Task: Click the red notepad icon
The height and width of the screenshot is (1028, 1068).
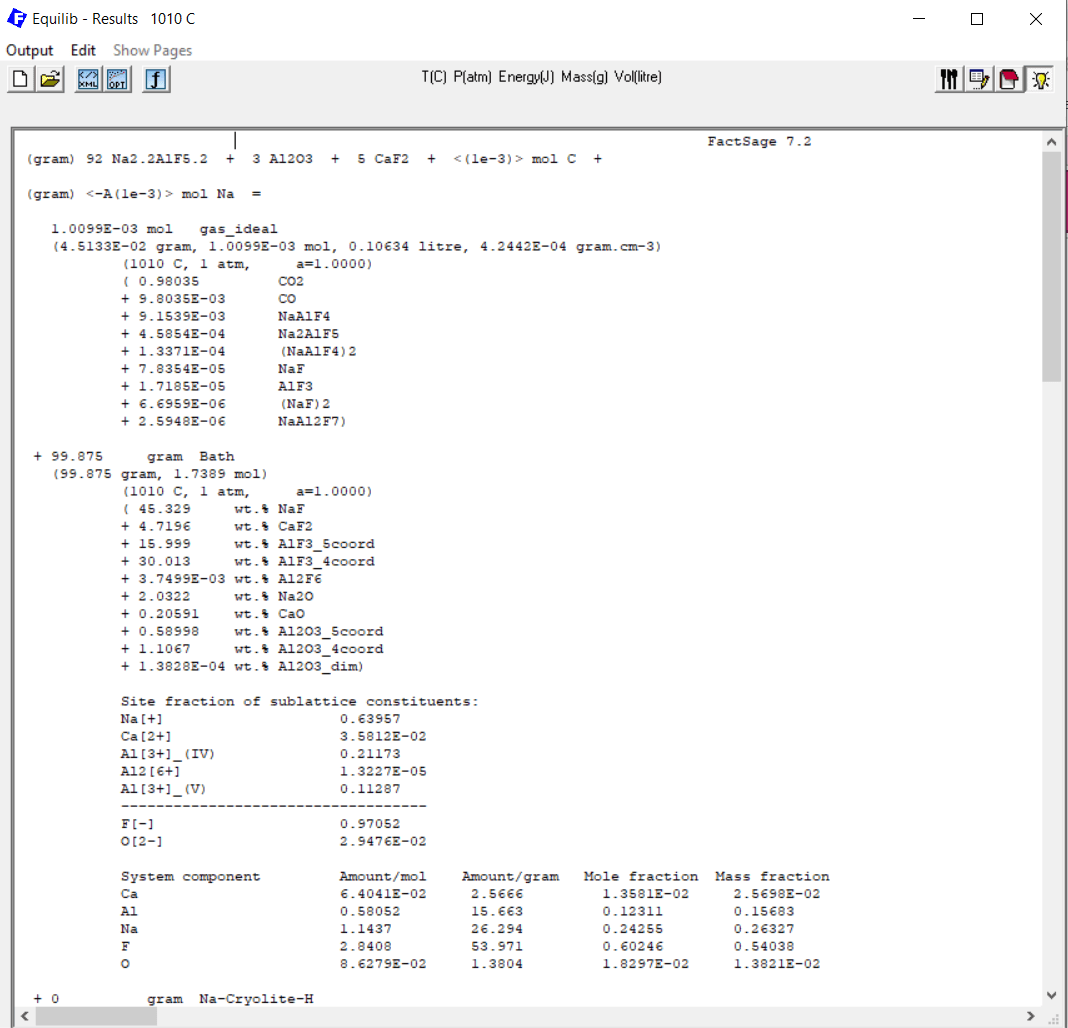Action: point(1010,79)
